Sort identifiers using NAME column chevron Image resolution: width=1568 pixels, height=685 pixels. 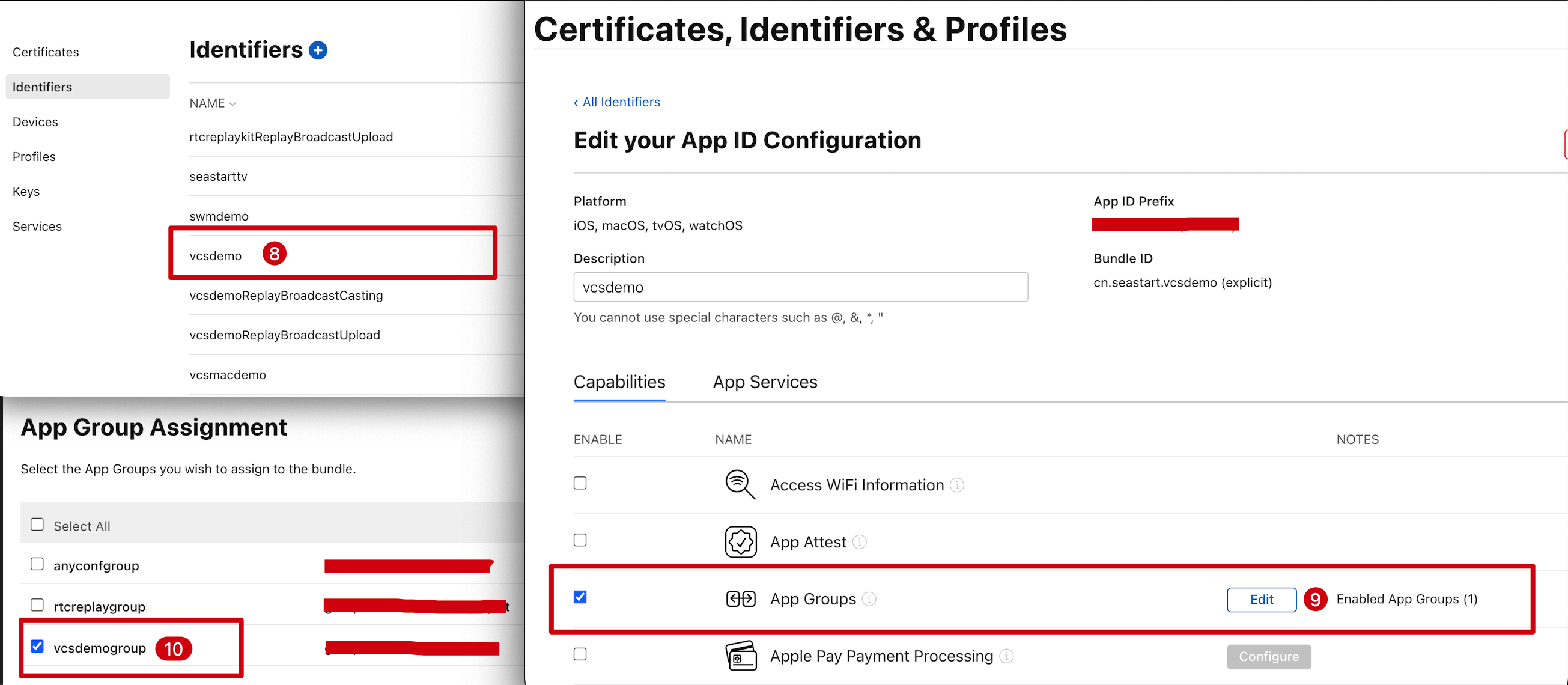coord(232,104)
